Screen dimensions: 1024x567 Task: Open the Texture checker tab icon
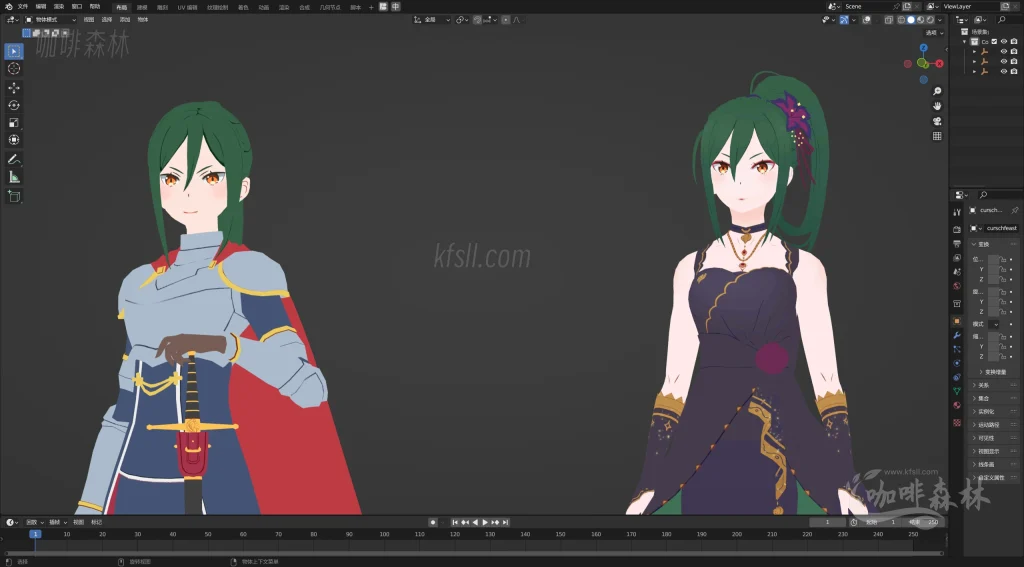tap(957, 422)
